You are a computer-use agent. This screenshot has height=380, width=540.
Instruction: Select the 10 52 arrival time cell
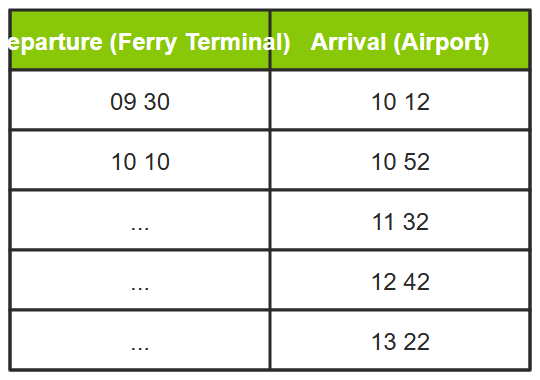400,160
